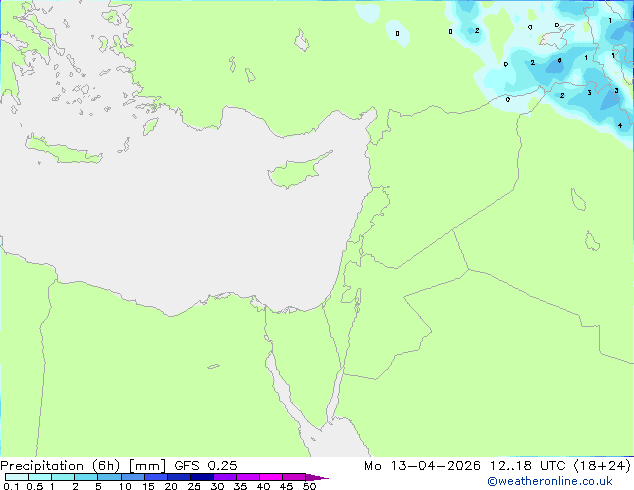Click the "GFS 0.25" model label
The width and height of the screenshot is (634, 490).
tap(206, 466)
